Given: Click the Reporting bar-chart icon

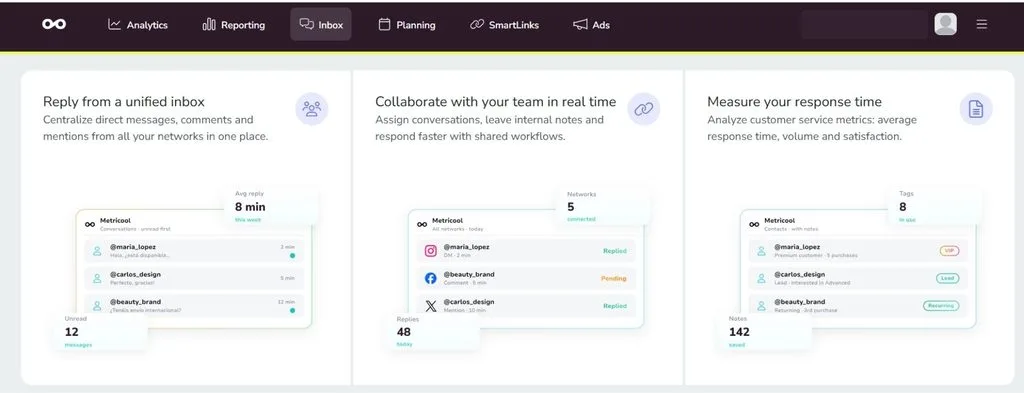Looking at the screenshot, I should (209, 24).
